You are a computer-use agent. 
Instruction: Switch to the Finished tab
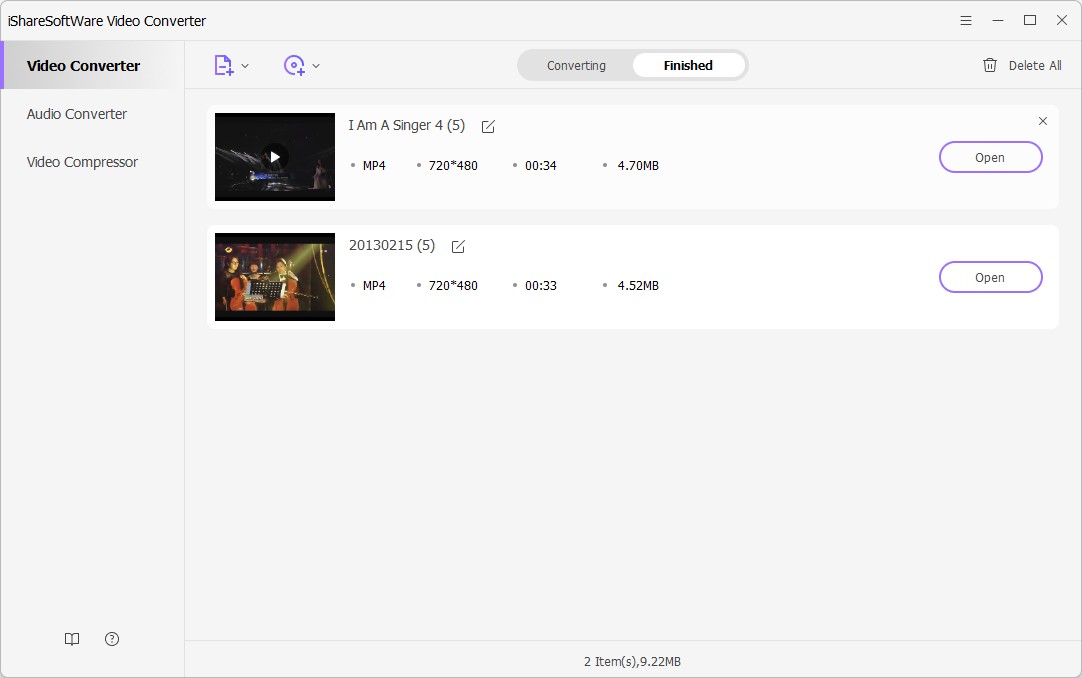tap(688, 66)
